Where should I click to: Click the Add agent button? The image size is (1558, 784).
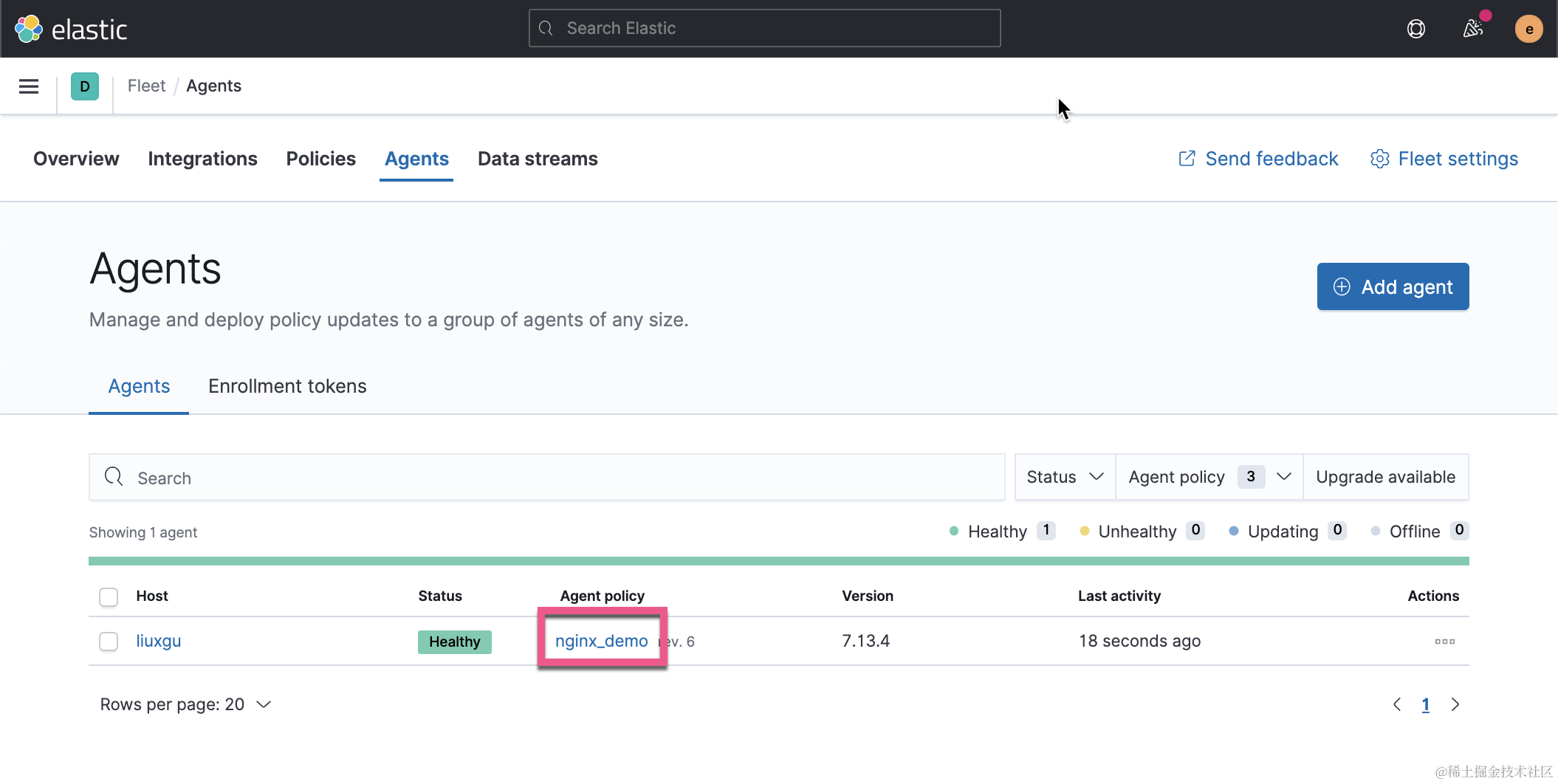(x=1393, y=286)
